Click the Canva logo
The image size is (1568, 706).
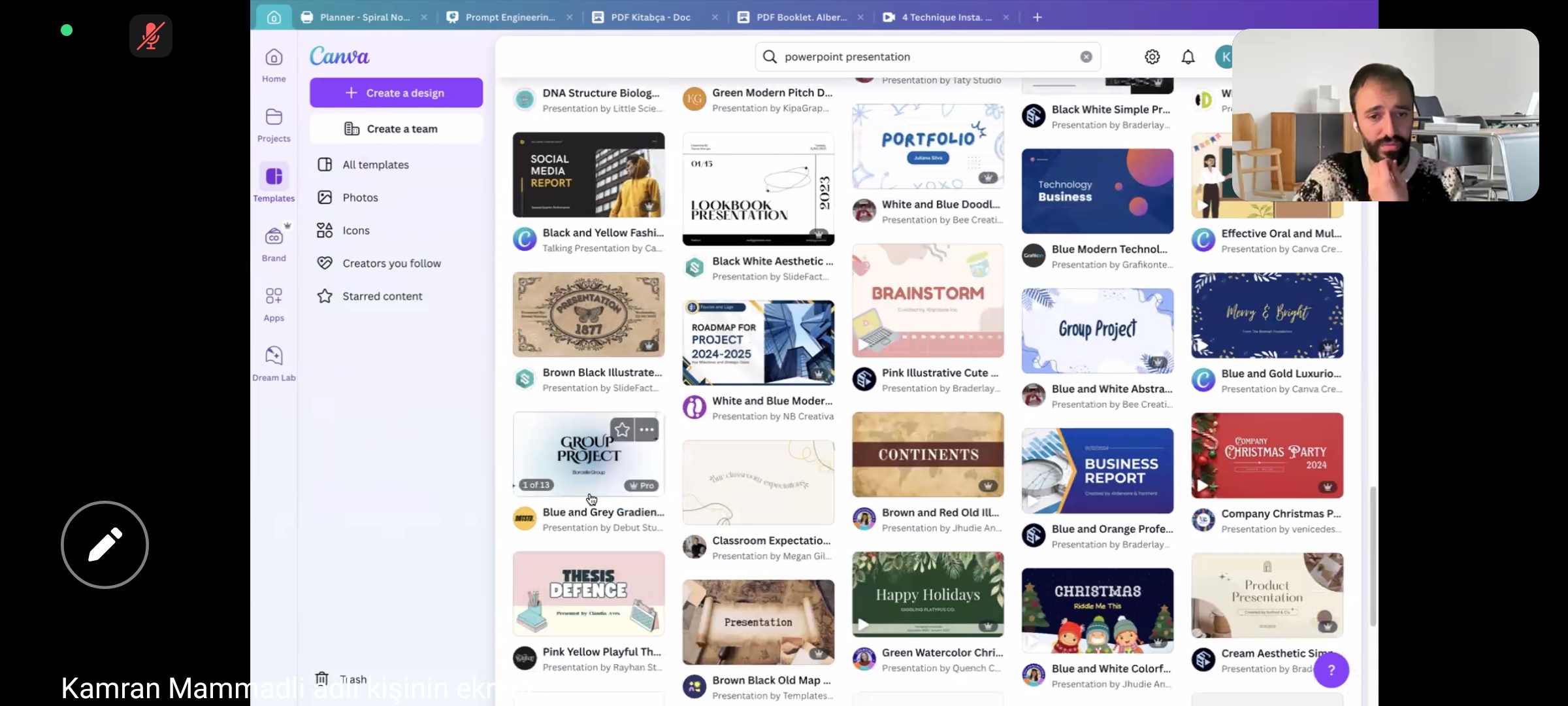point(339,56)
